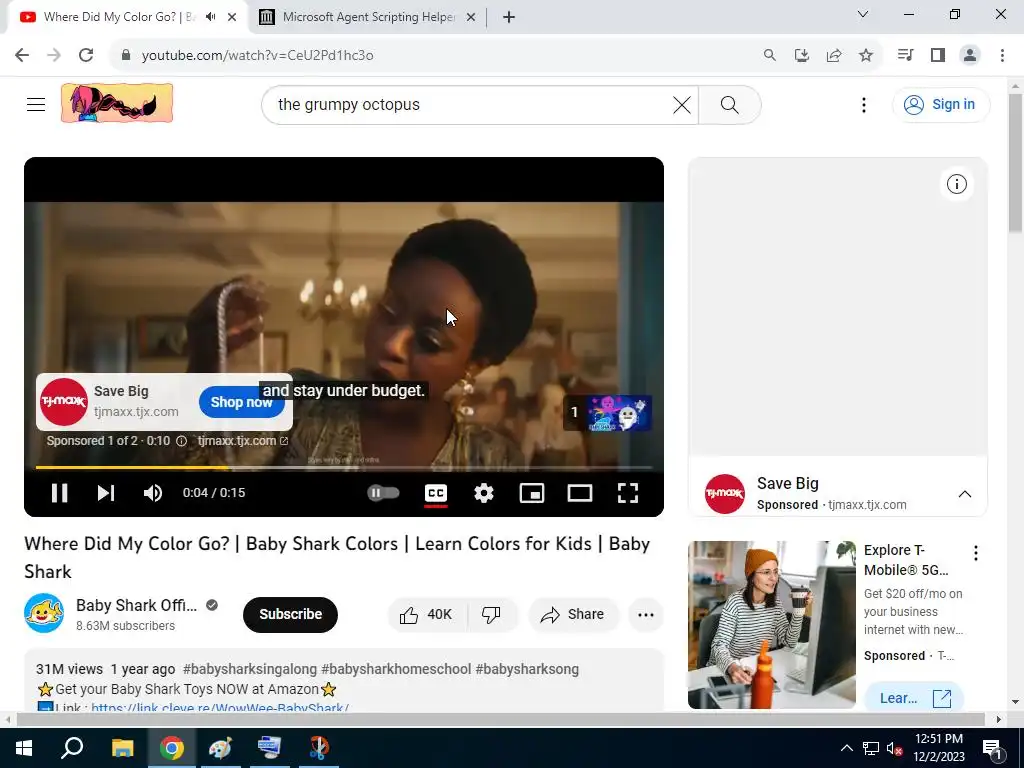
Task: Open media controls icon in Chrome toolbar
Action: pyautogui.click(x=905, y=56)
